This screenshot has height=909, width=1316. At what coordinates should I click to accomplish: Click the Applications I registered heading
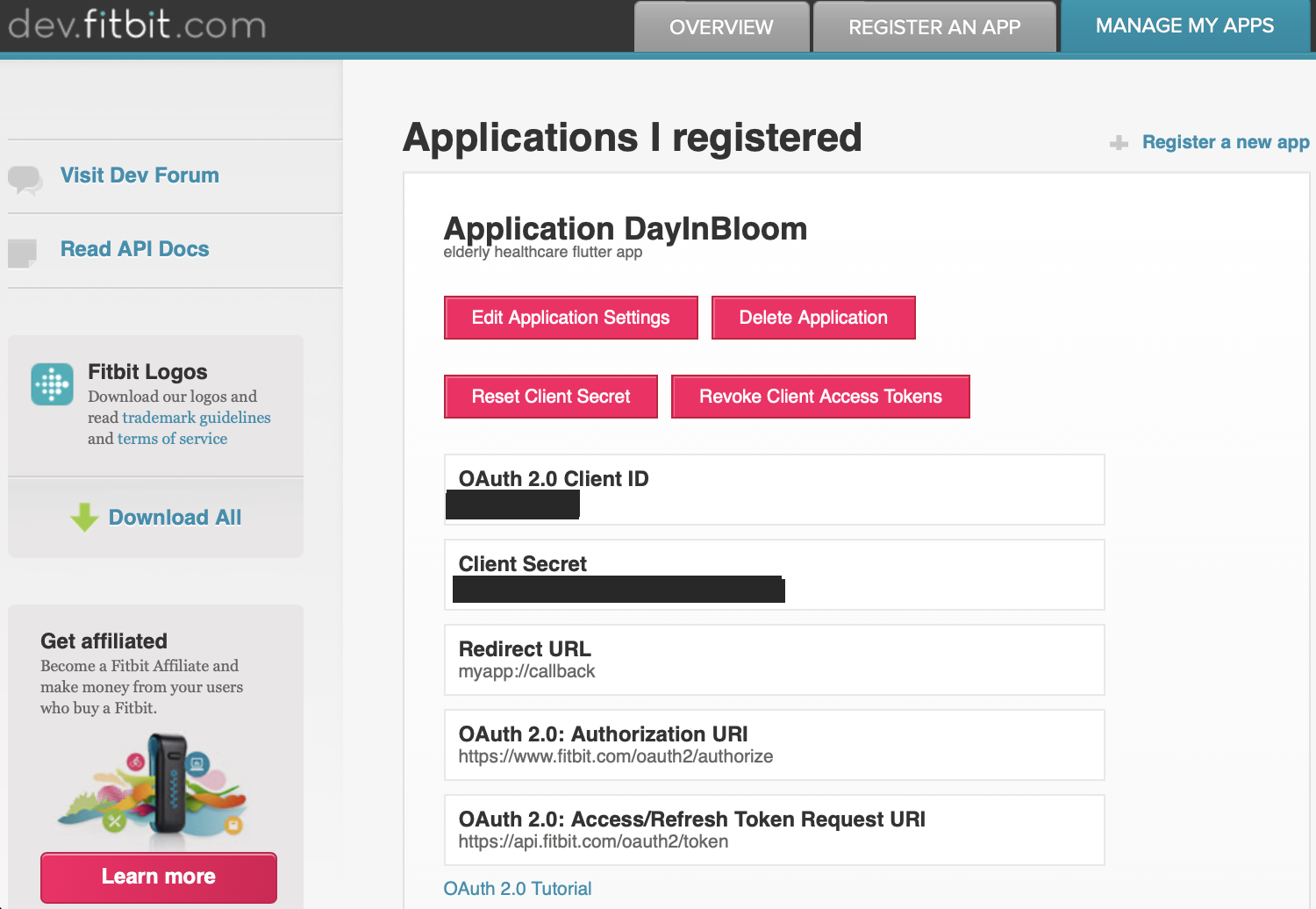tap(633, 138)
